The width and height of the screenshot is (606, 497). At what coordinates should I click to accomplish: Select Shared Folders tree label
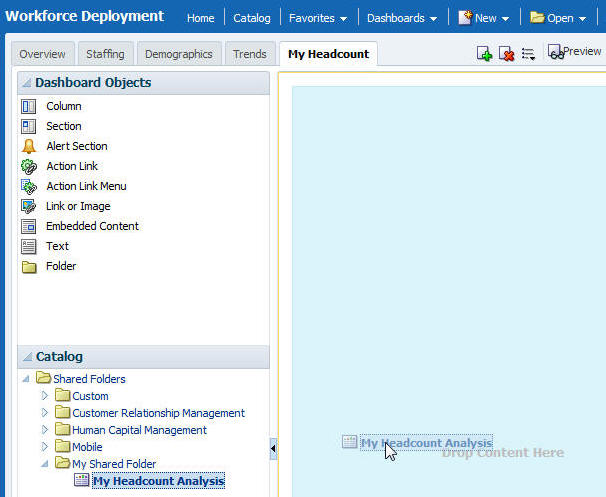(89, 379)
